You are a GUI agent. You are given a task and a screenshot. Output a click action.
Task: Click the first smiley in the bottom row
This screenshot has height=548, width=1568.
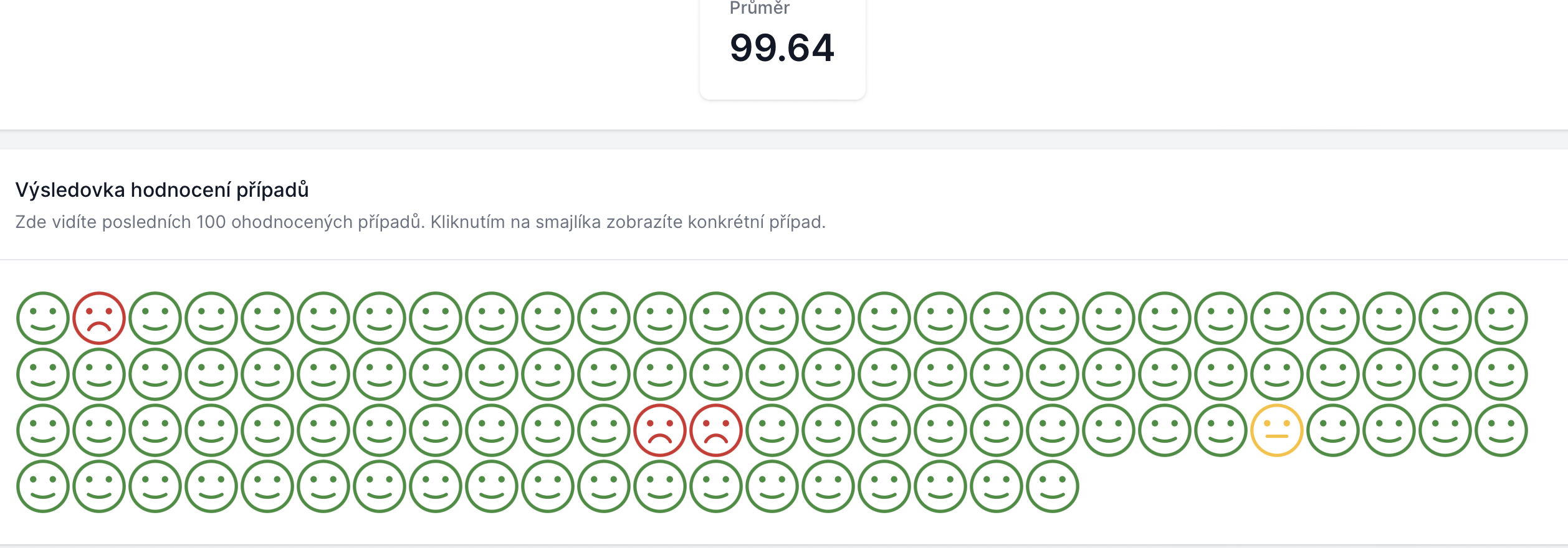[x=43, y=486]
